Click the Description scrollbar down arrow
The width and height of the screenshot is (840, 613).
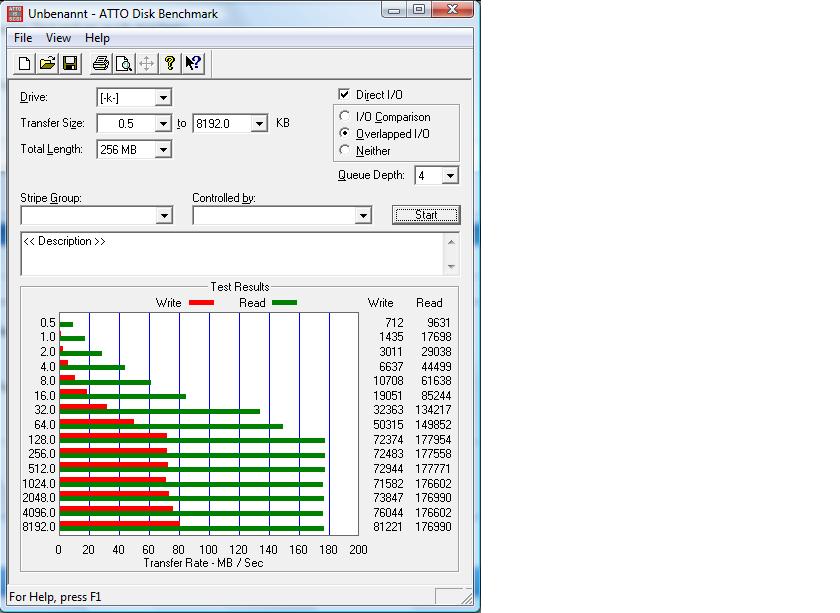pyautogui.click(x=451, y=266)
